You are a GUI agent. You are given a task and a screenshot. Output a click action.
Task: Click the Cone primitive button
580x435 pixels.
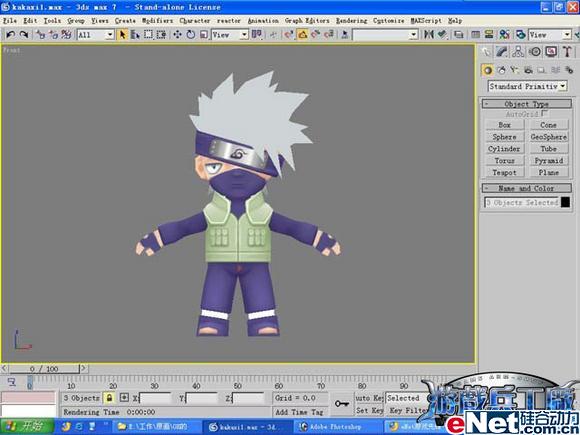tap(548, 125)
